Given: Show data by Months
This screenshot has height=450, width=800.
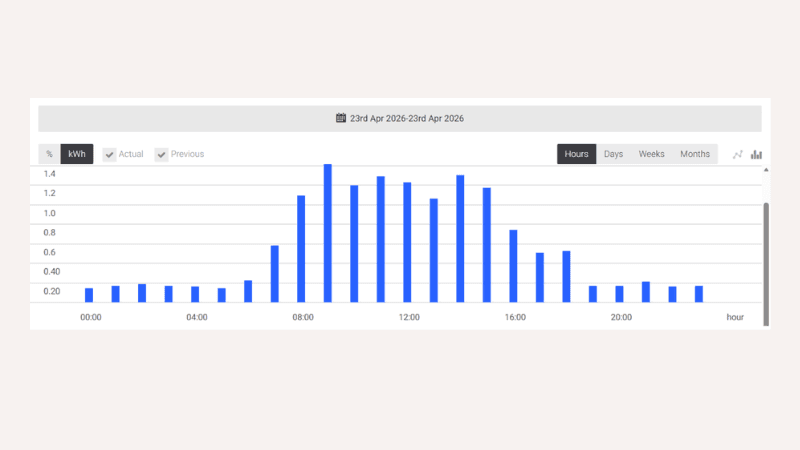Looking at the screenshot, I should (695, 154).
